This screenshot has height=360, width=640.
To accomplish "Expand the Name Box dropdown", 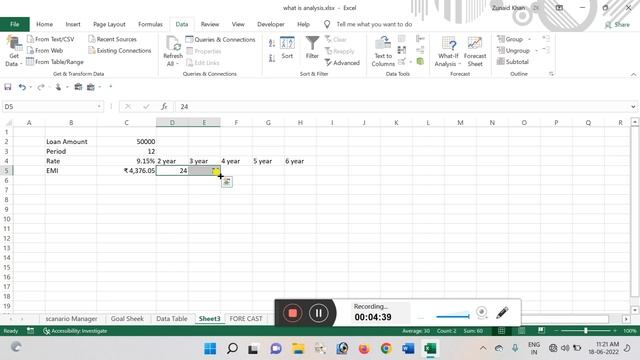I will tap(99, 107).
